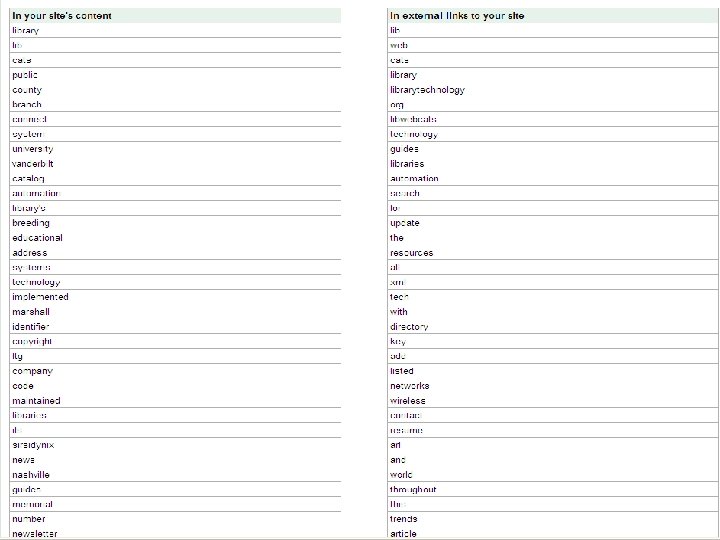Click the 'breeding' keyword
The width and height of the screenshot is (720, 540).
pyautogui.click(x=31, y=223)
